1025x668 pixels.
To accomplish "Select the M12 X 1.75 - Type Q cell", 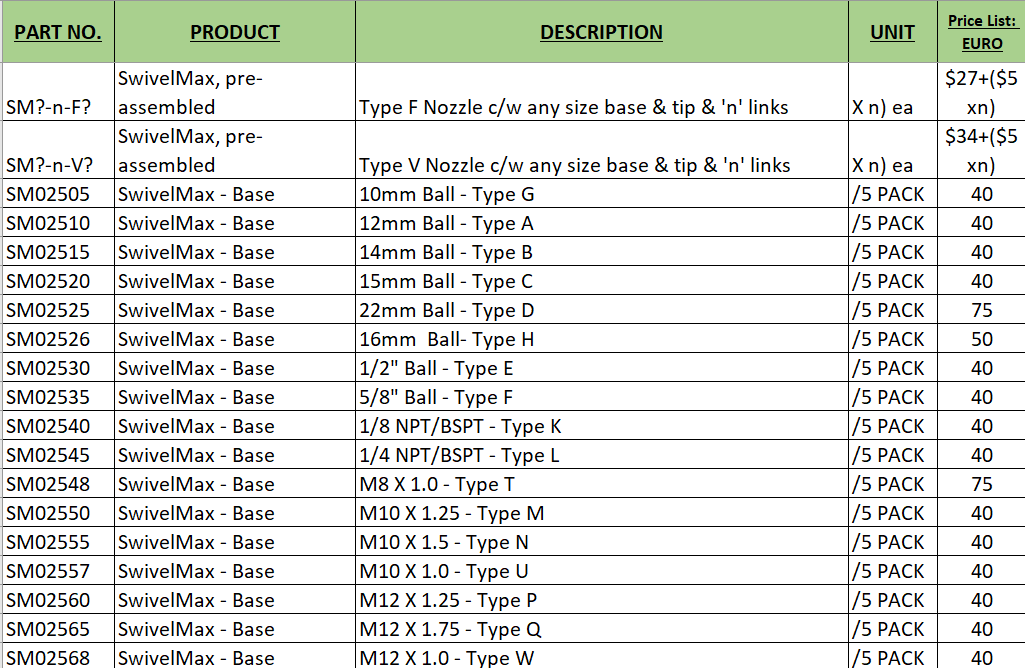I will coord(601,629).
